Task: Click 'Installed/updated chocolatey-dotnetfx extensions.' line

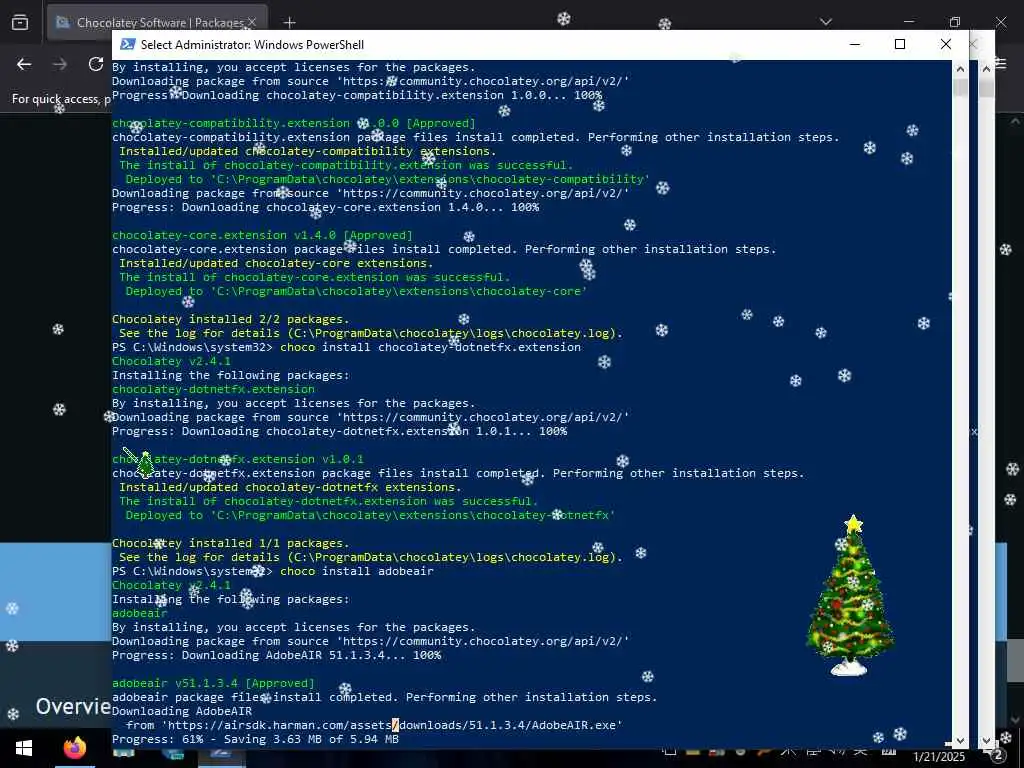Action: pos(290,487)
